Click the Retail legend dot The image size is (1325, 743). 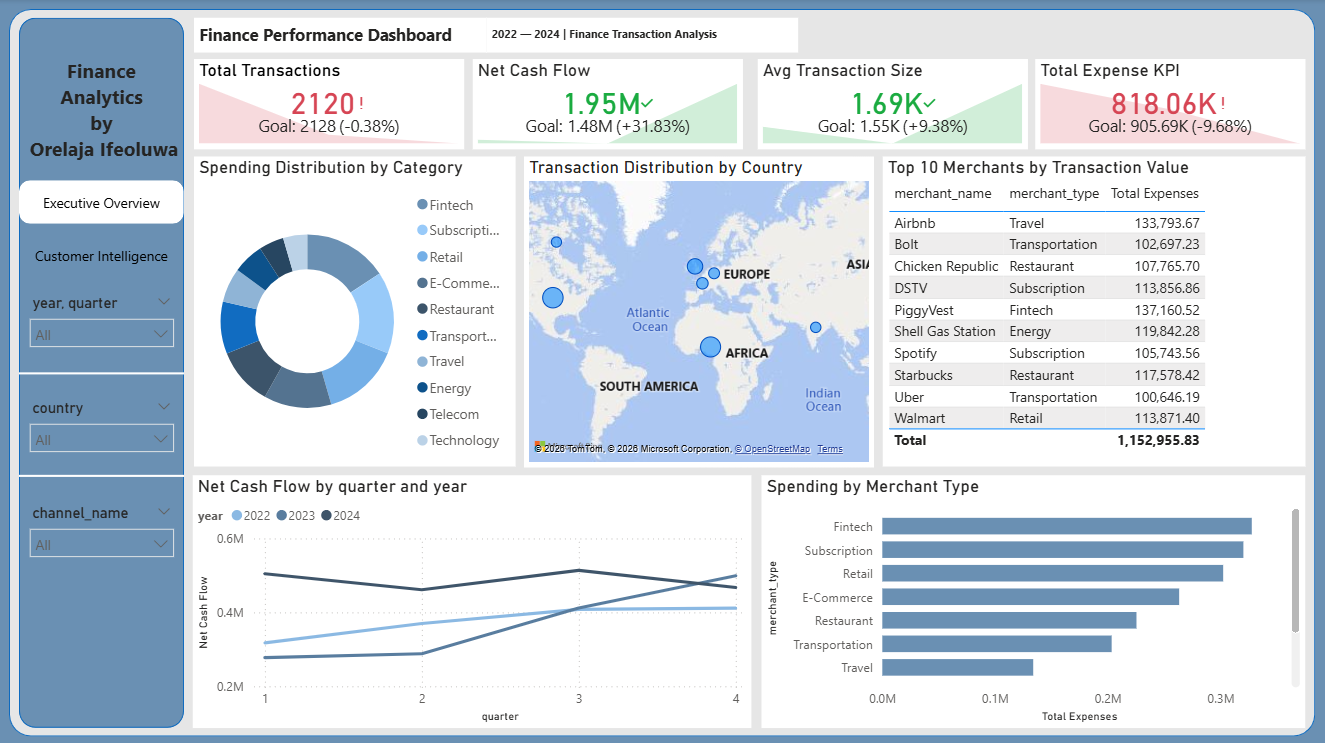coord(423,257)
